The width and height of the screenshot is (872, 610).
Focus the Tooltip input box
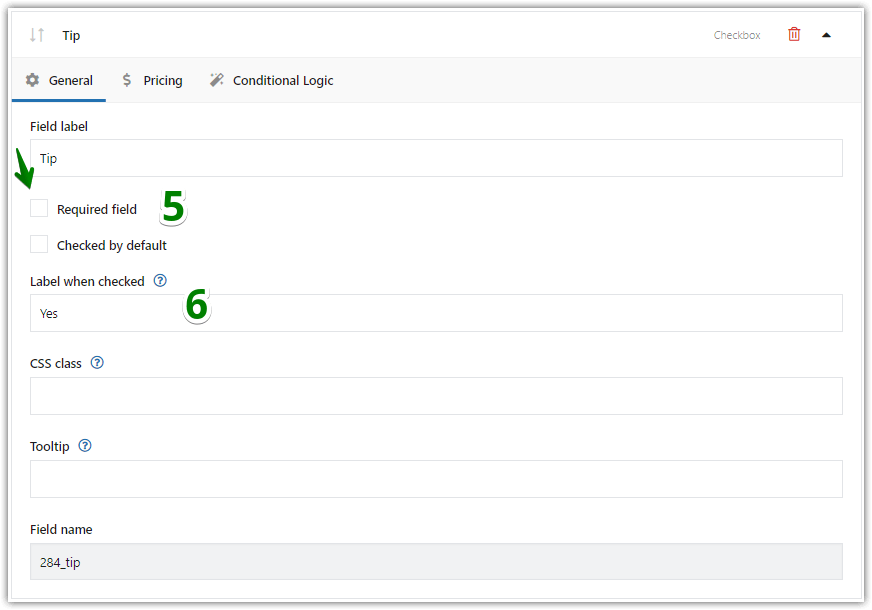point(436,479)
